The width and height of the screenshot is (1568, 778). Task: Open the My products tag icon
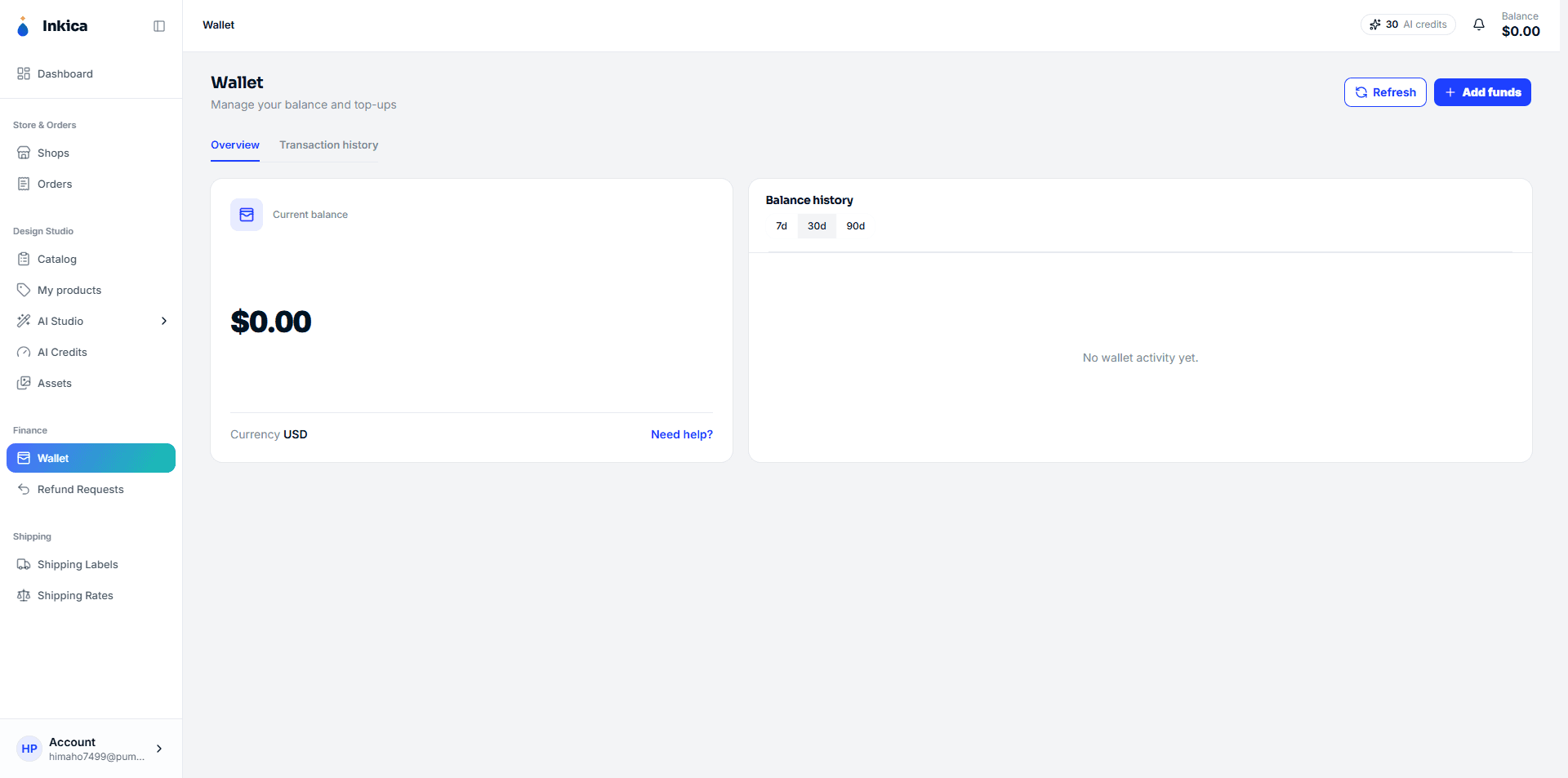[x=24, y=290]
